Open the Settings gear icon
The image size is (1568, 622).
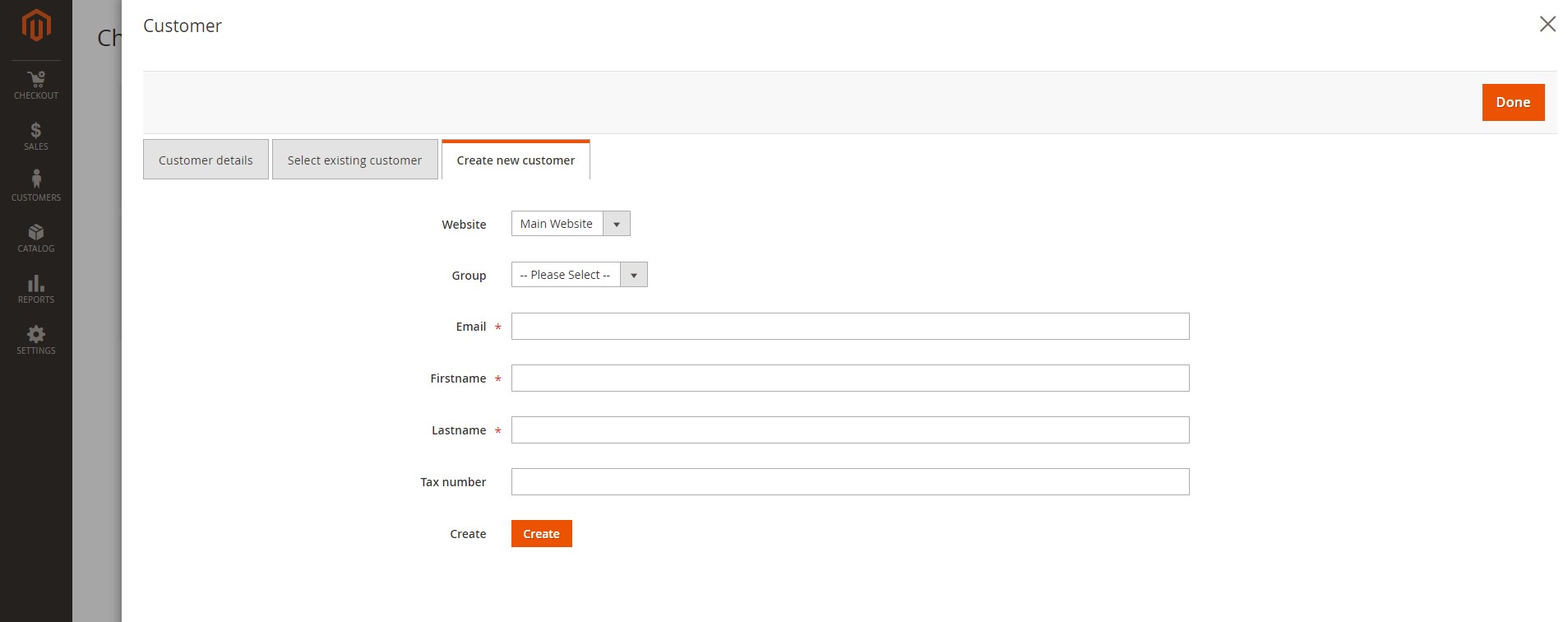click(36, 334)
